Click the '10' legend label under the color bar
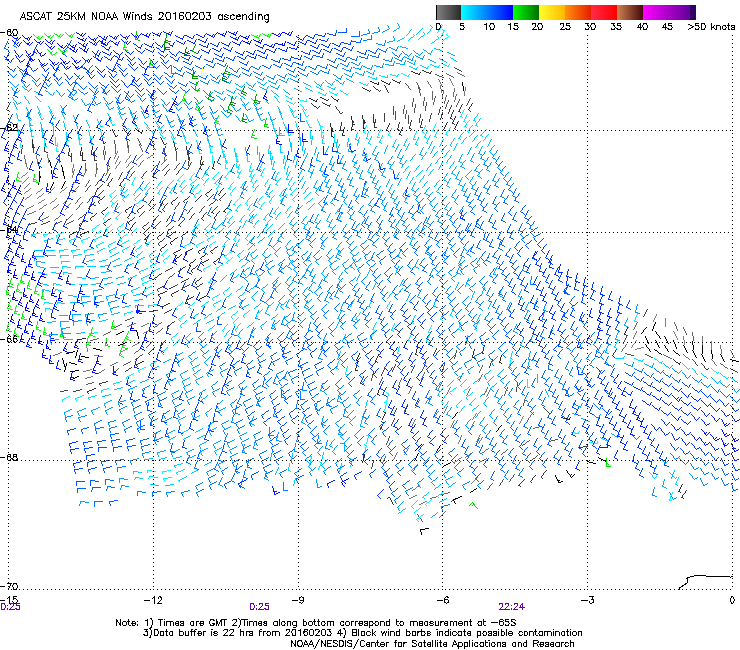The width and height of the screenshot is (740, 650). point(489,26)
